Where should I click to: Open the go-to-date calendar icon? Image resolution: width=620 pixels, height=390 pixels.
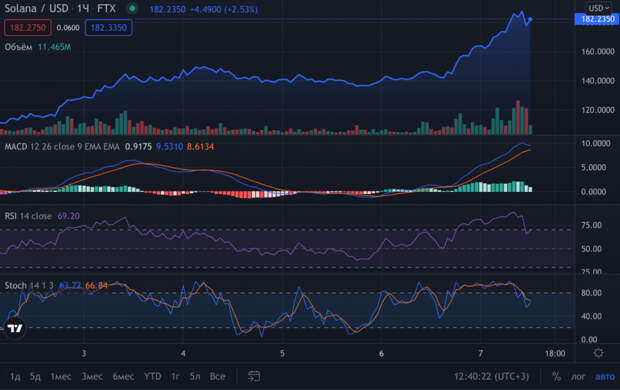254,376
